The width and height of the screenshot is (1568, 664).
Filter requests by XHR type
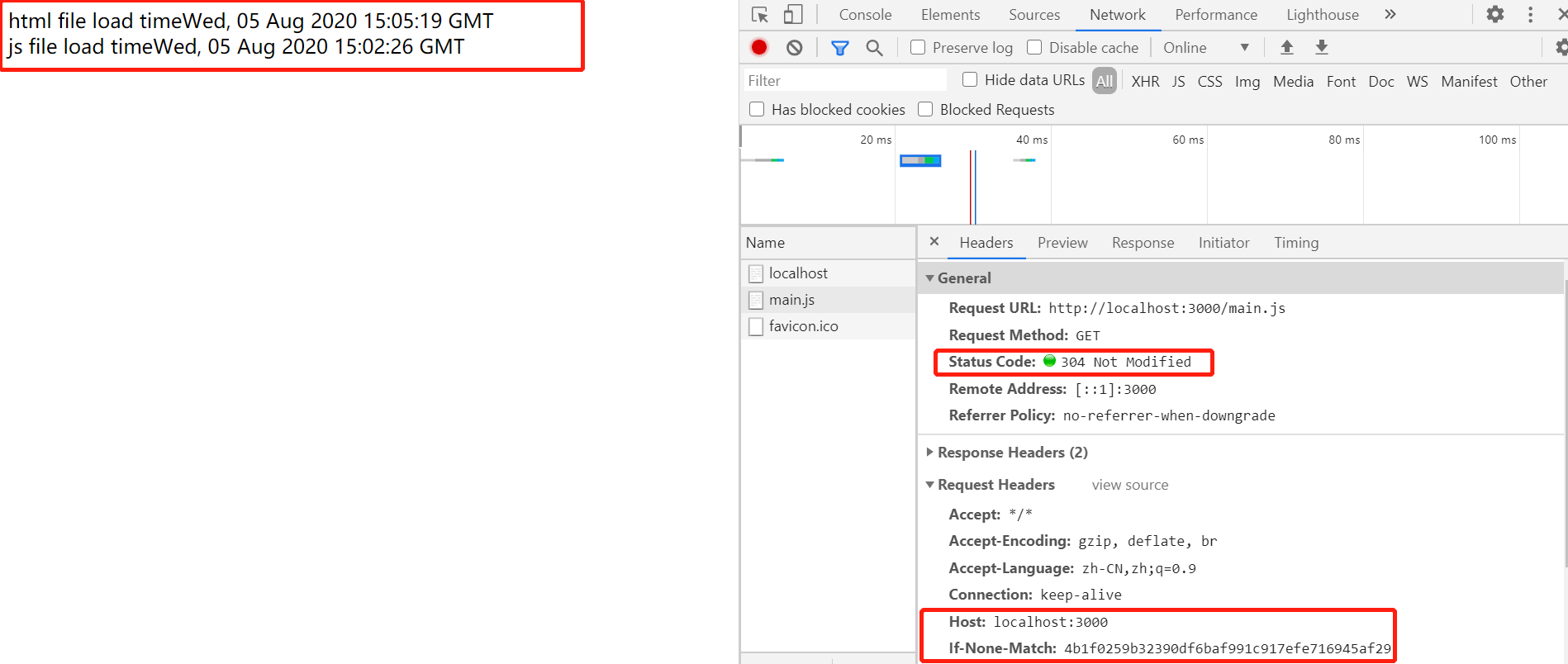coord(1145,82)
